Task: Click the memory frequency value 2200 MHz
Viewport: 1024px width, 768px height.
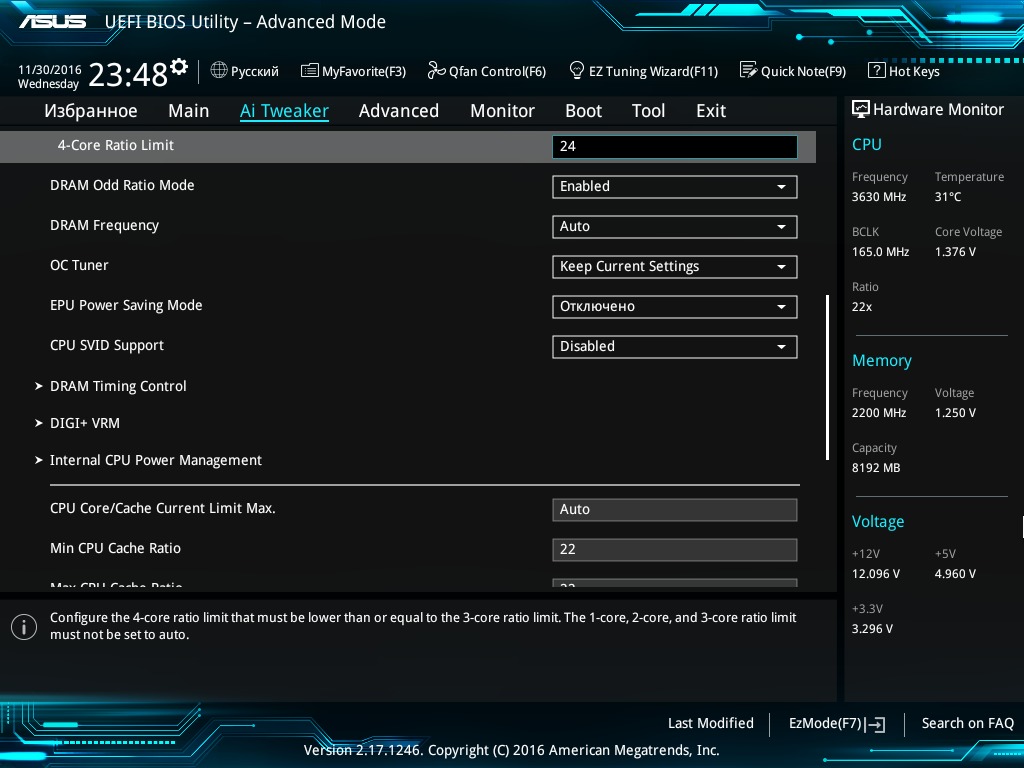Action: pyautogui.click(x=879, y=413)
